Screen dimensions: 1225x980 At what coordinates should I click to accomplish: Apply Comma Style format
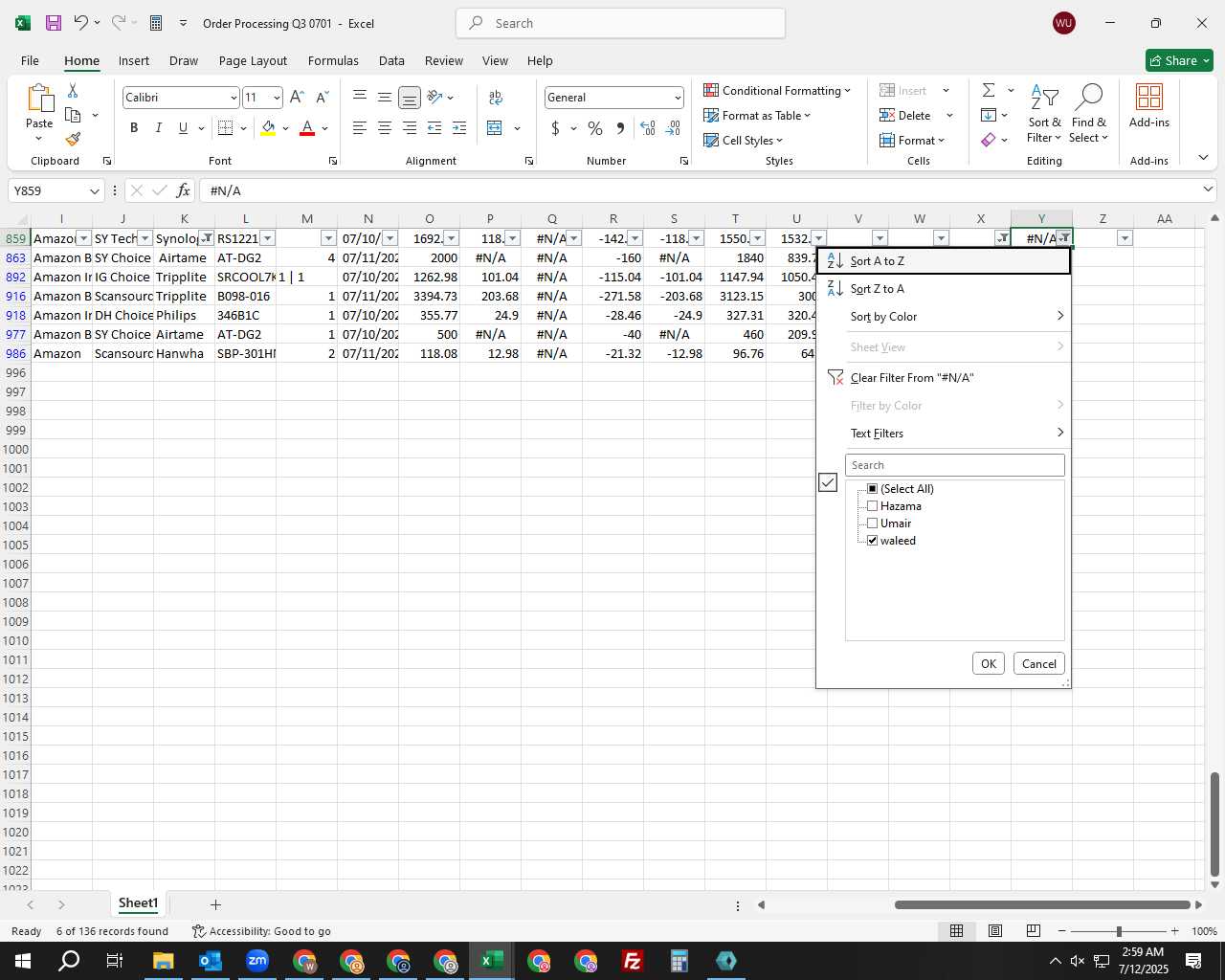[x=620, y=128]
